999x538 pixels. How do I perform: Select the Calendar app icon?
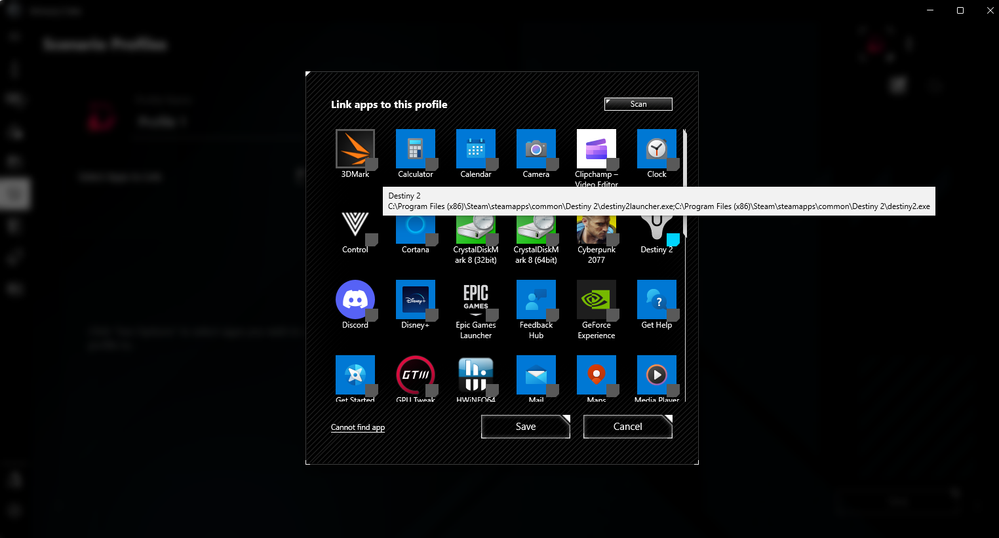coord(475,149)
